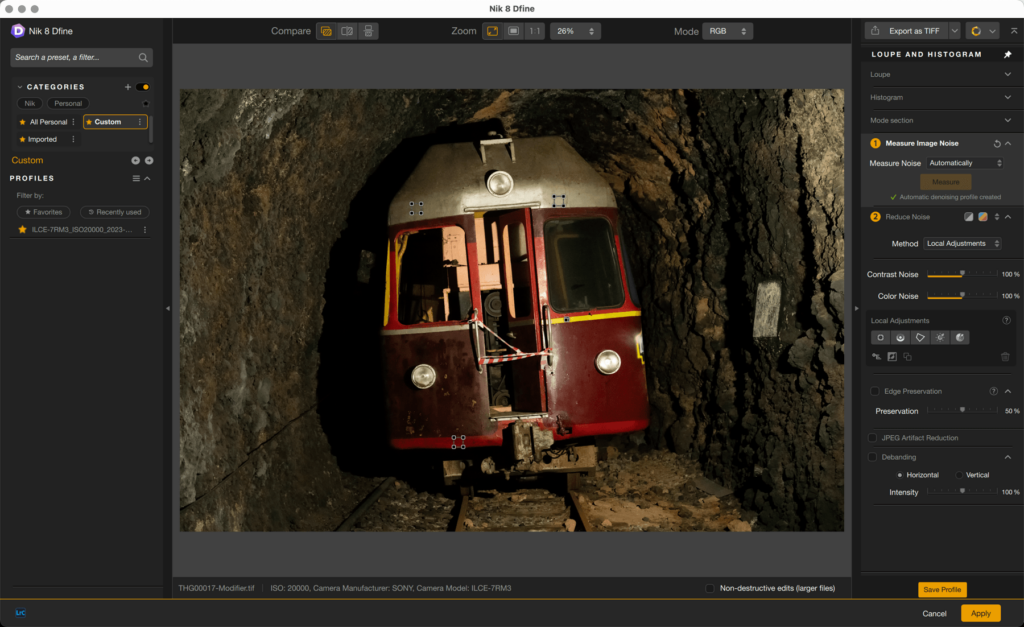Click the star on ILCE-7RM3 profile
The width and height of the screenshot is (1024, 627).
pyautogui.click(x=22, y=230)
